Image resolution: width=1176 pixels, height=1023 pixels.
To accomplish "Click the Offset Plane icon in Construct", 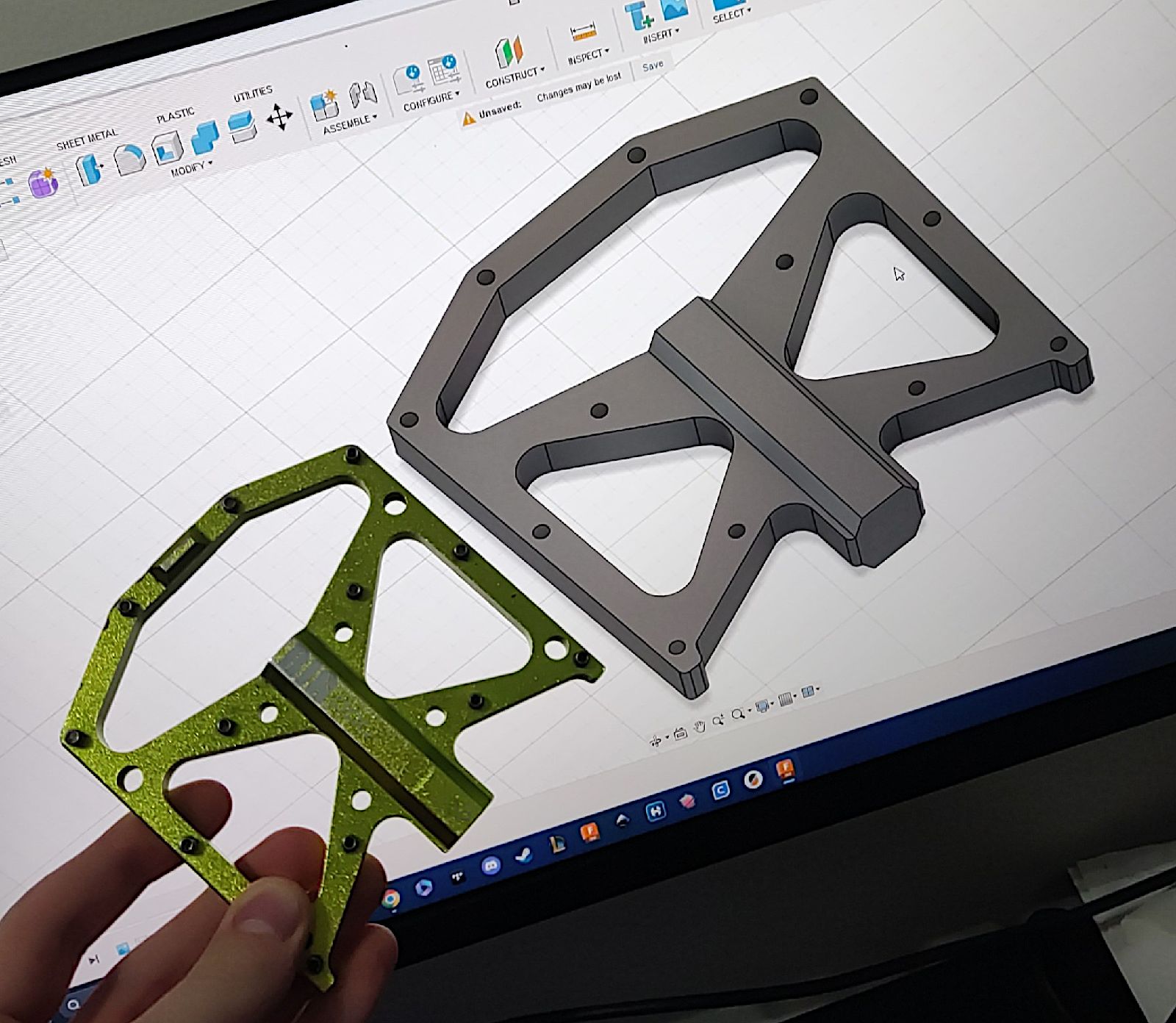I will [x=508, y=52].
